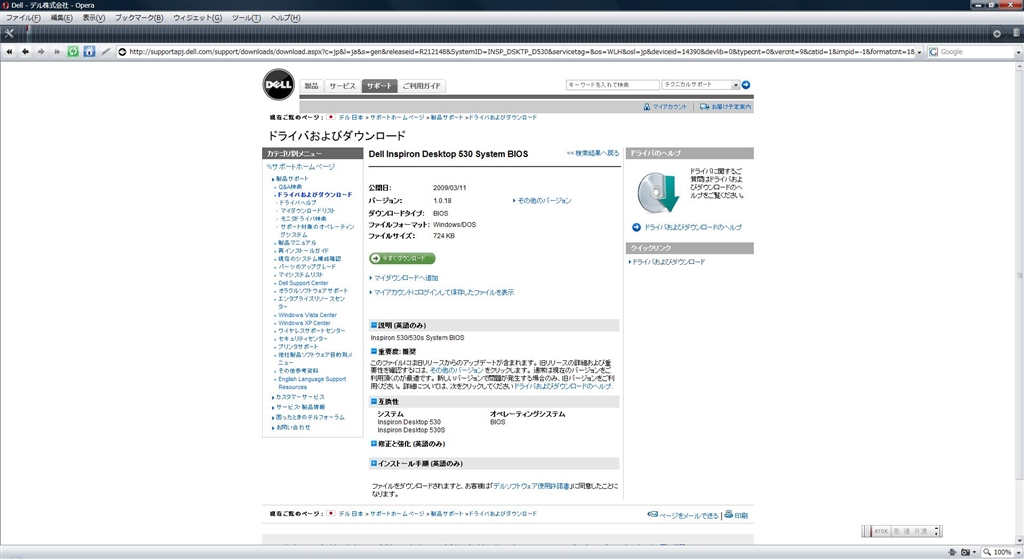Switch to the サービス tab
The image size is (1024, 559).
click(342, 86)
